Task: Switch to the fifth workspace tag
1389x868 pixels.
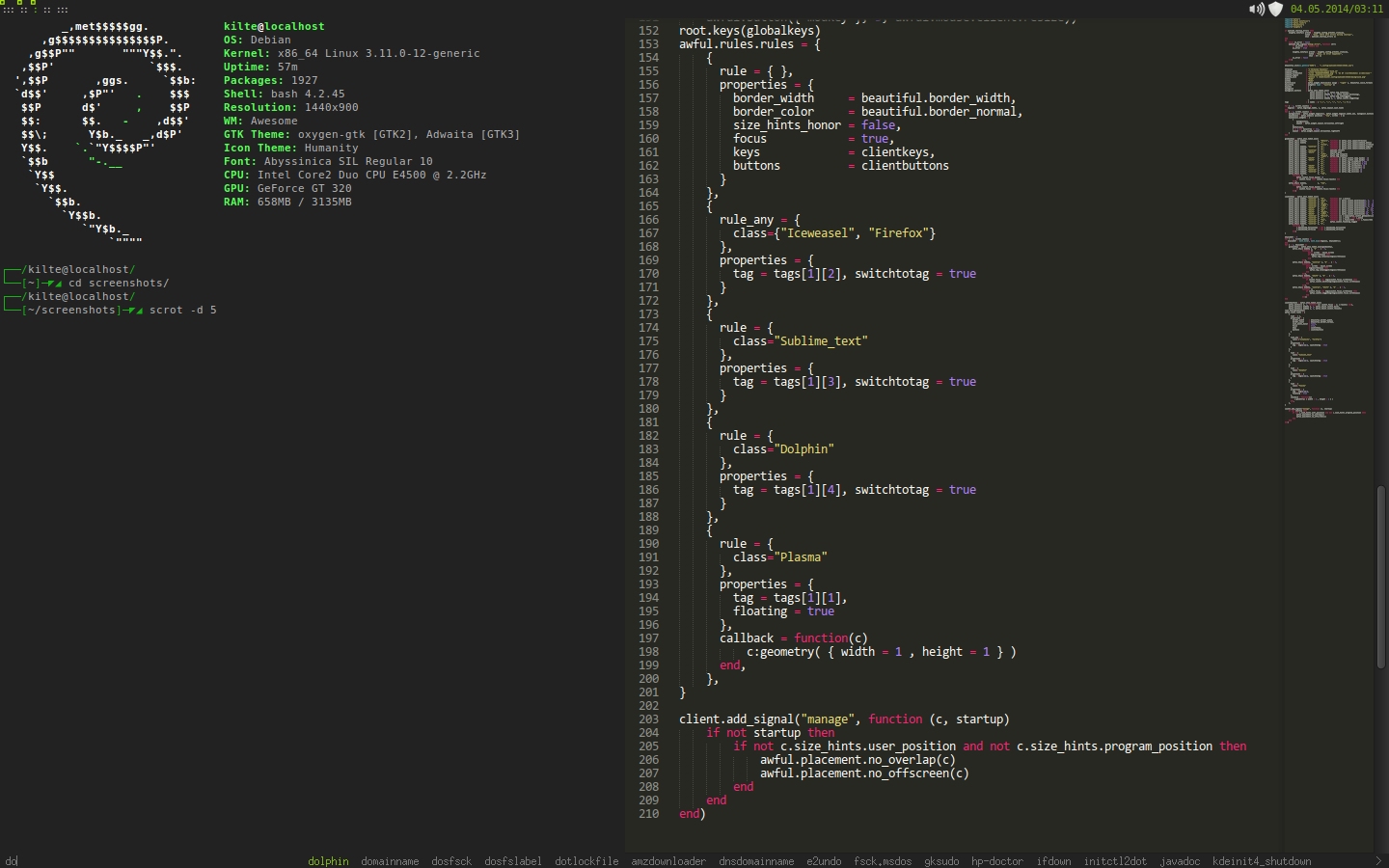Action: [62, 9]
